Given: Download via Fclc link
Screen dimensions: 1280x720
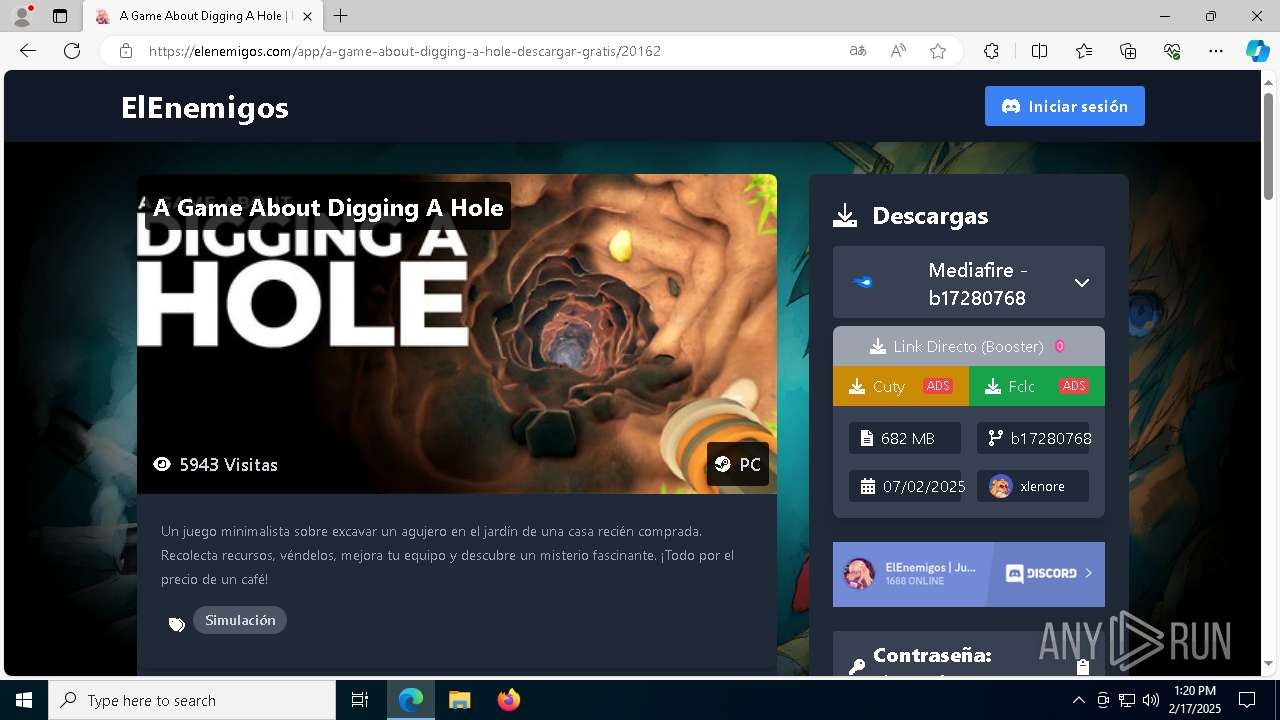Looking at the screenshot, I should tap(1037, 386).
